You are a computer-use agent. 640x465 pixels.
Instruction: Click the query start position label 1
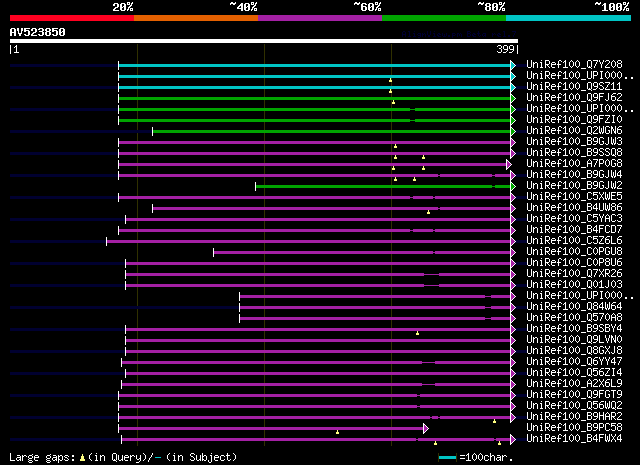[16, 49]
